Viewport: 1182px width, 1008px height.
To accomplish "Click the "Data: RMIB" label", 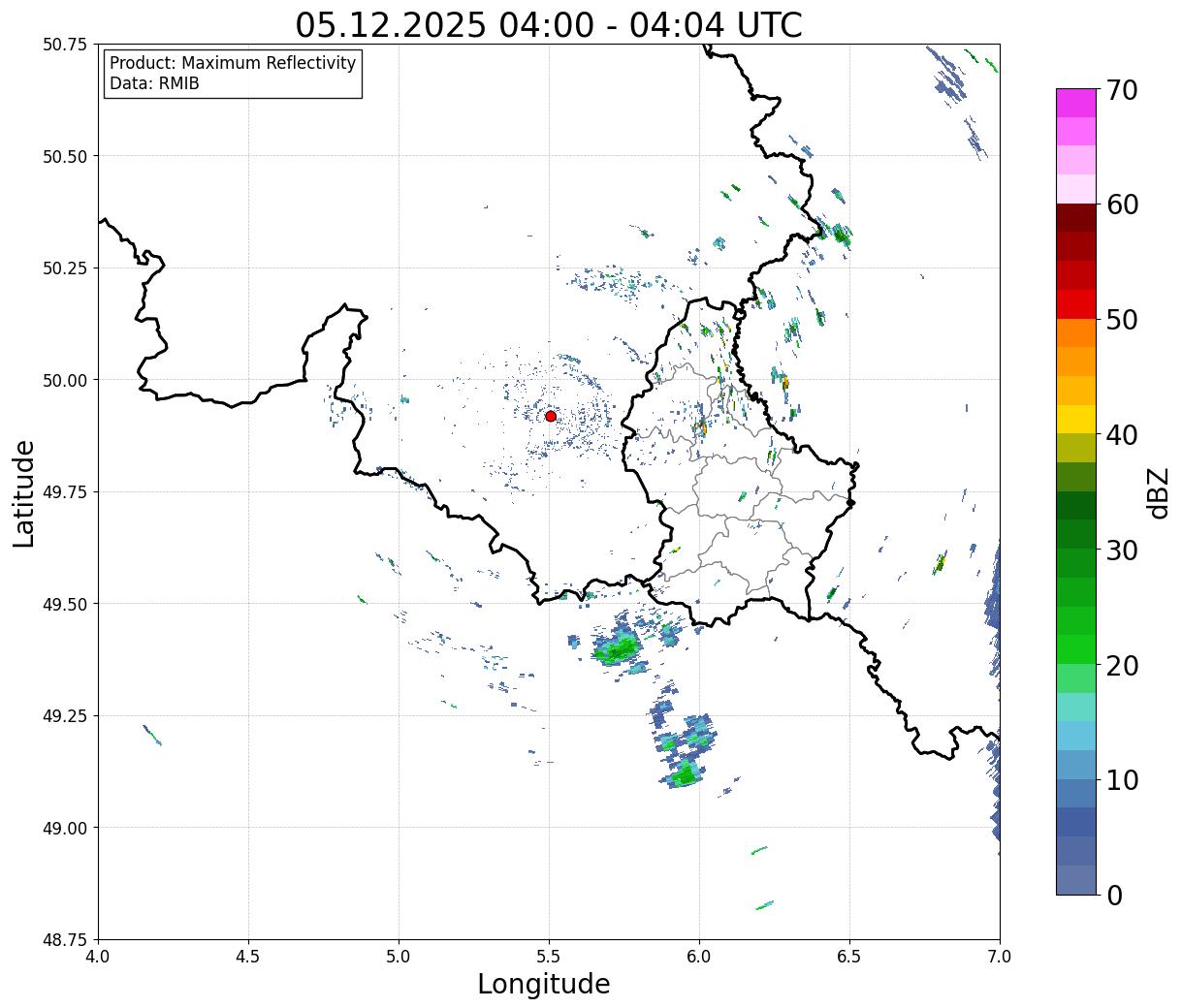I will click(x=154, y=84).
